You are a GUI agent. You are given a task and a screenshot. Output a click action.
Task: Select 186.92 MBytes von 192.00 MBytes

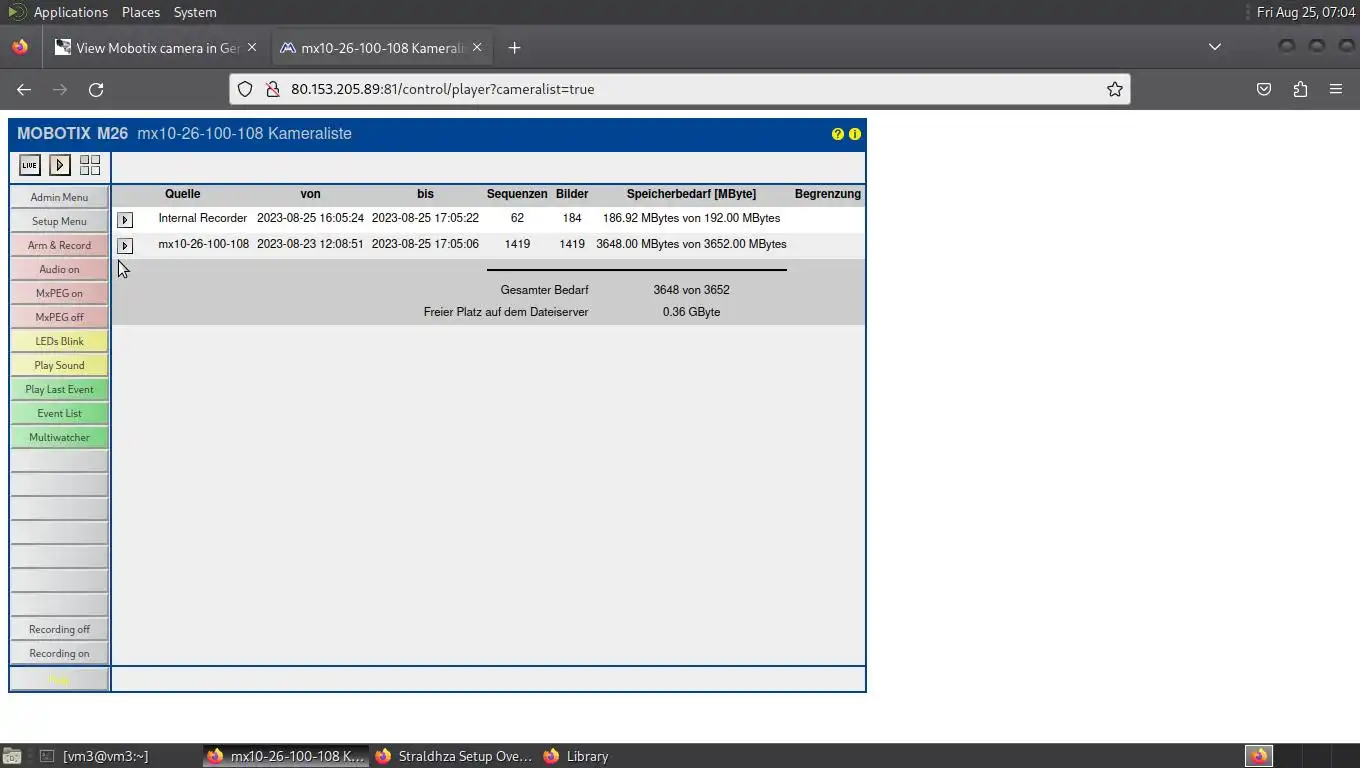pyautogui.click(x=691, y=218)
